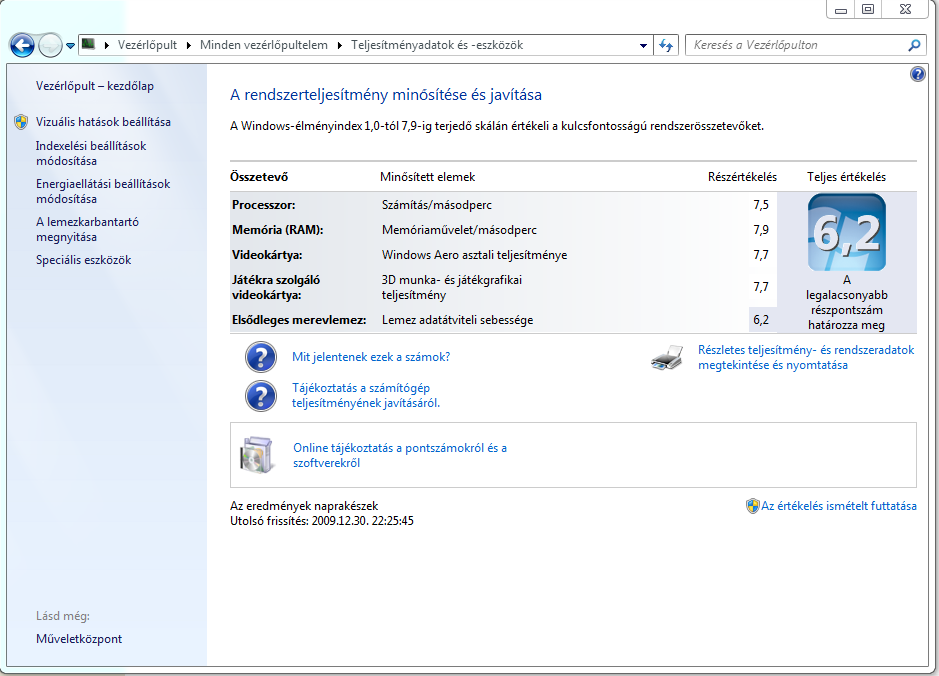Maximize the window using restore button

coord(868,9)
